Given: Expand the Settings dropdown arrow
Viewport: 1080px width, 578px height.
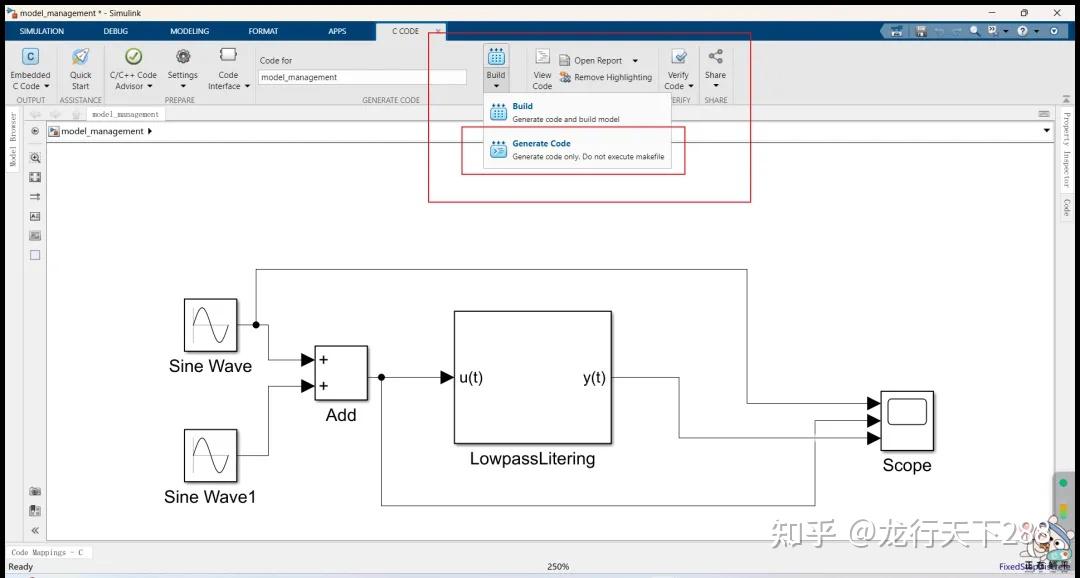Looking at the screenshot, I should coord(183,87).
